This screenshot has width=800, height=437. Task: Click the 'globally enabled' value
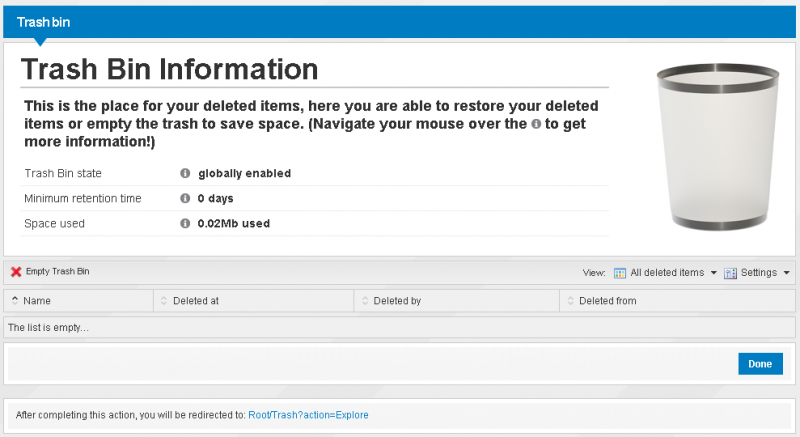click(244, 173)
